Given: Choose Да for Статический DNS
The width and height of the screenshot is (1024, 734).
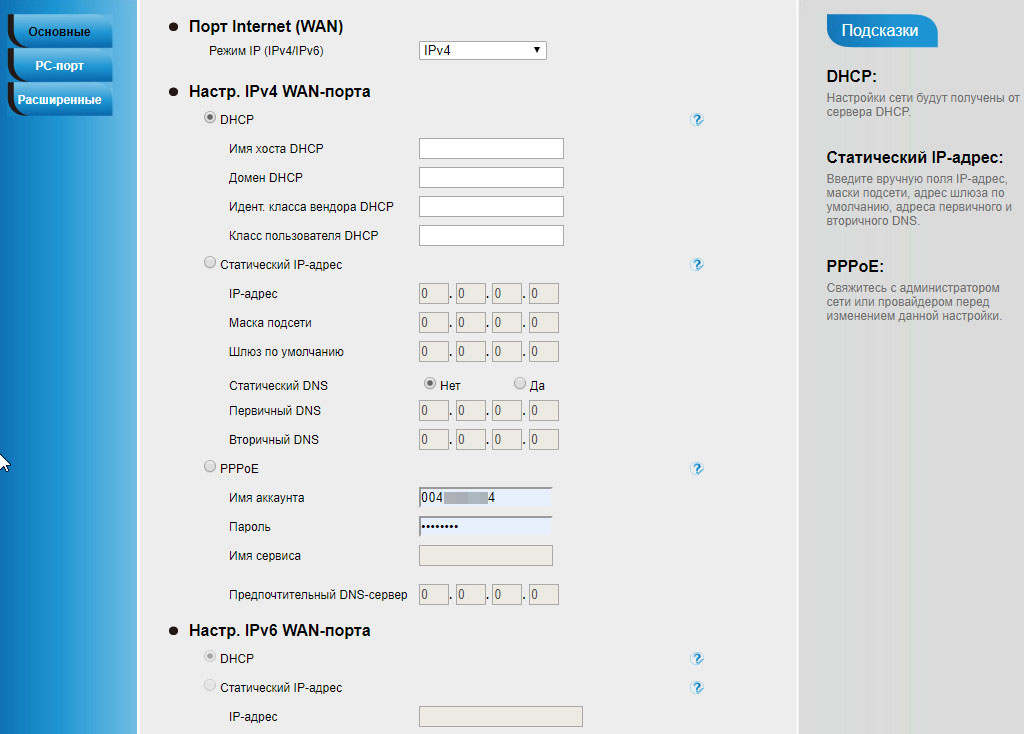Looking at the screenshot, I should pyautogui.click(x=519, y=383).
